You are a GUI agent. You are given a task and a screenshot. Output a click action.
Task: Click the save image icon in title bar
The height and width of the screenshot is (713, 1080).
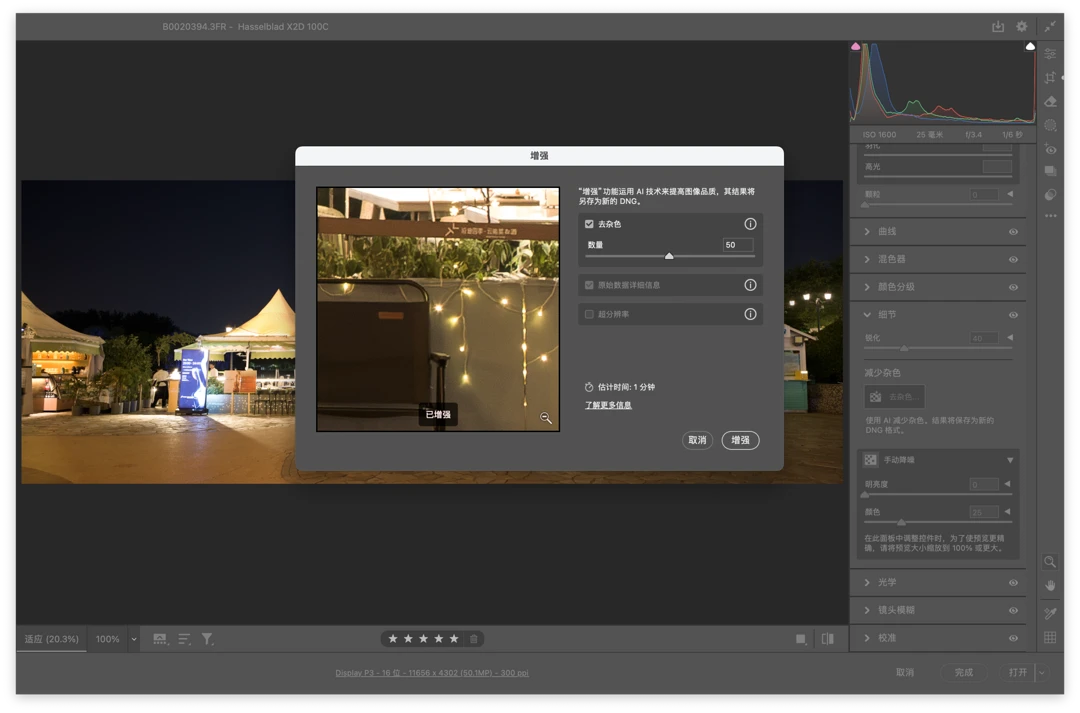(x=997, y=26)
